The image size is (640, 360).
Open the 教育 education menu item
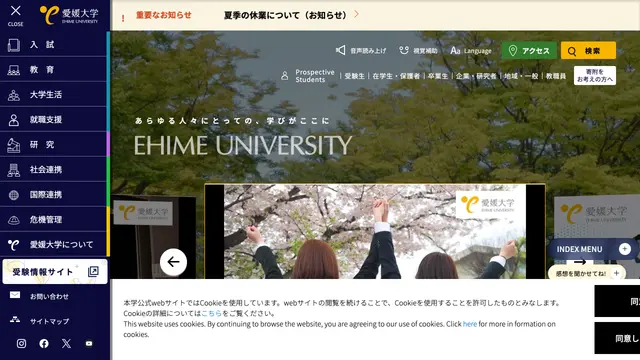click(x=53, y=69)
